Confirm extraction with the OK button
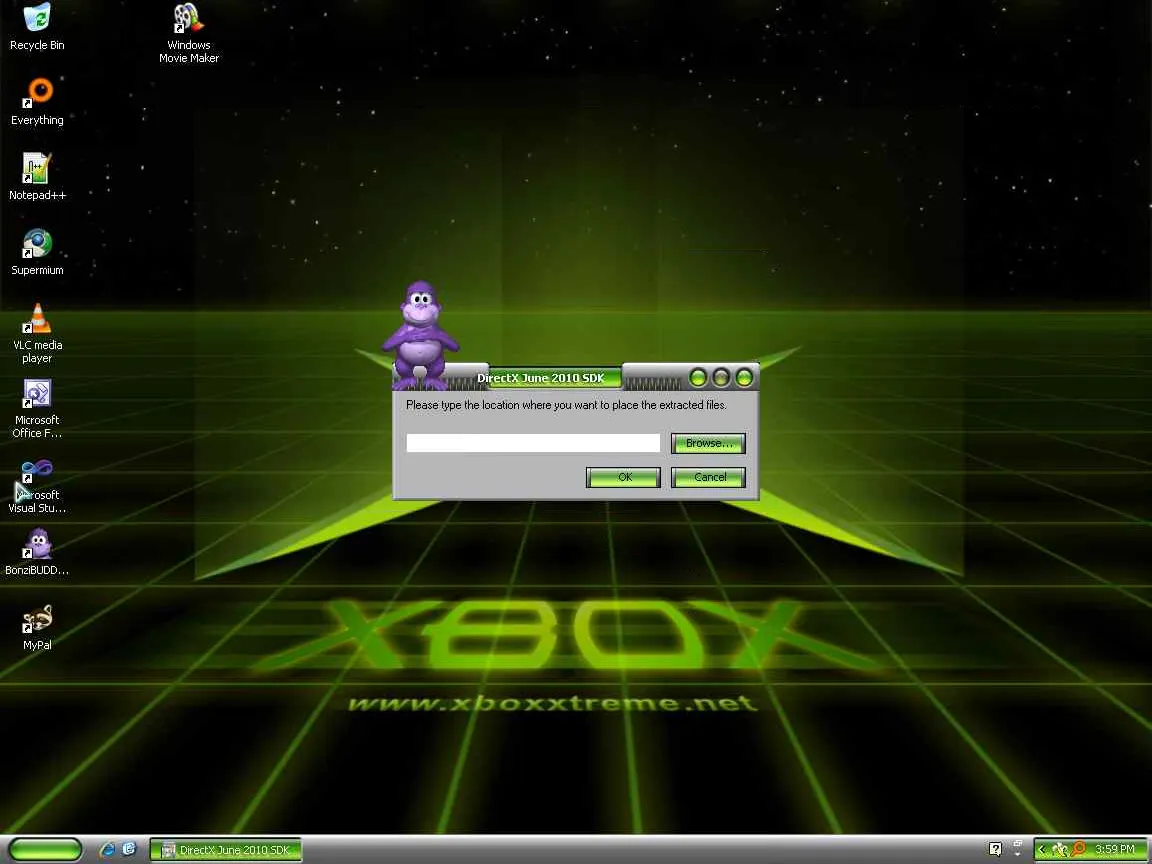This screenshot has width=1152, height=864. [x=623, y=477]
